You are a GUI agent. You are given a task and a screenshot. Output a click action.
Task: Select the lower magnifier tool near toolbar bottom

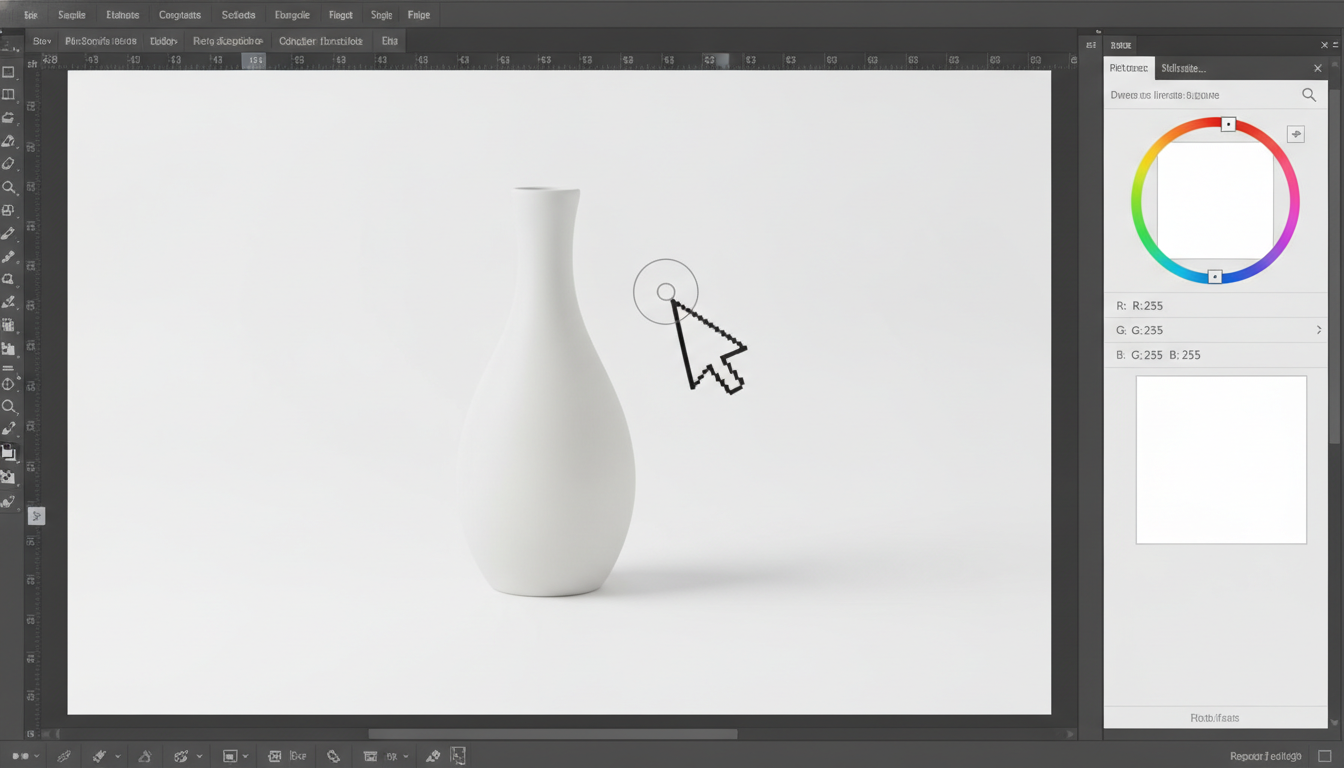pyautogui.click(x=9, y=407)
